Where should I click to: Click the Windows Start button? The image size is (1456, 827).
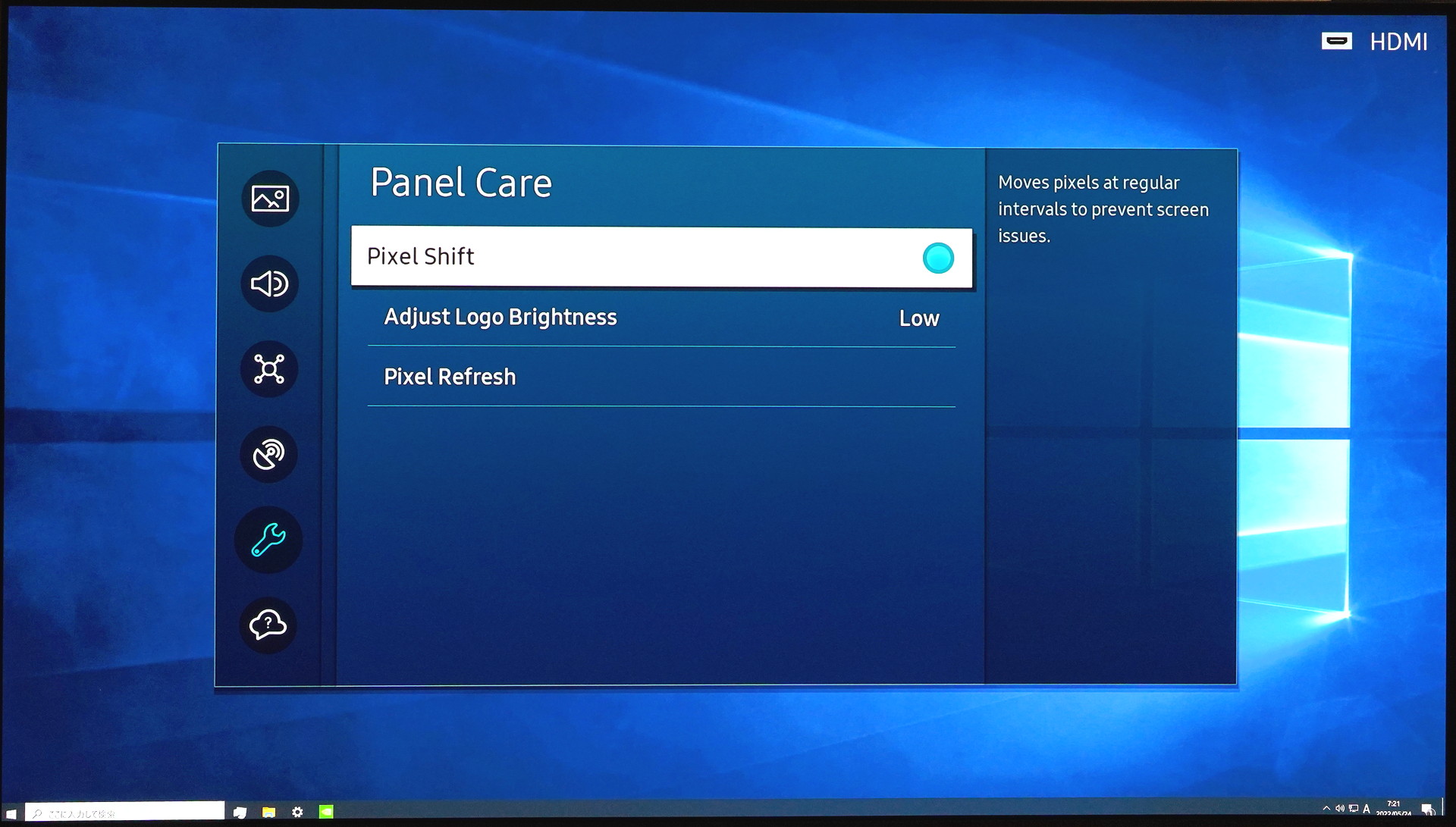pos(11,813)
